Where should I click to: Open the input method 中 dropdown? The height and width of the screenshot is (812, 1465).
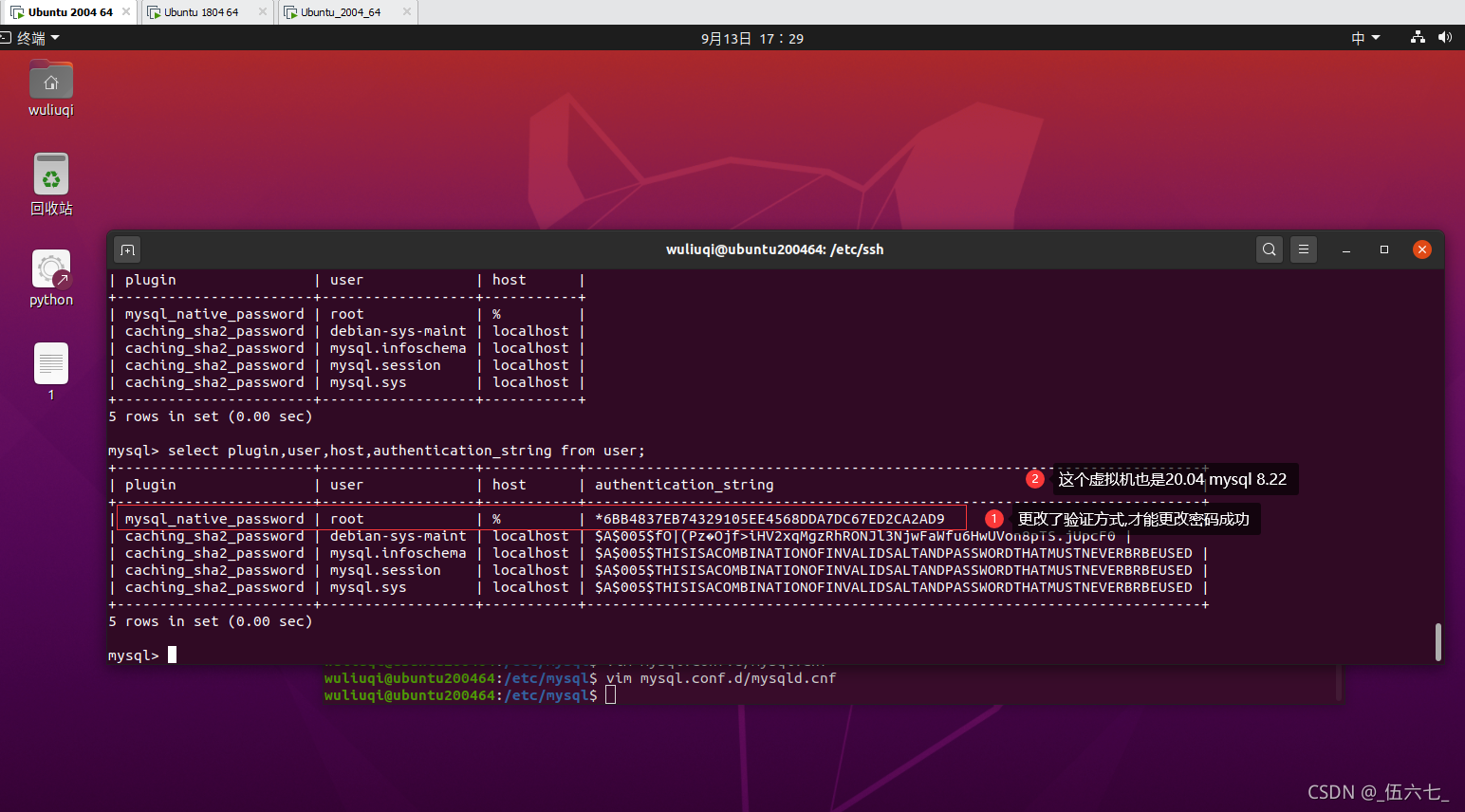1365,38
